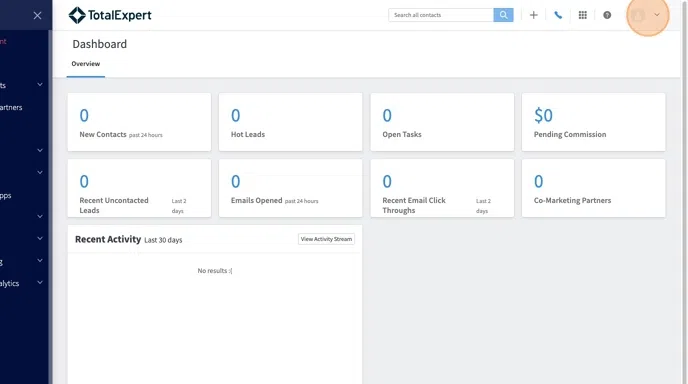This screenshot has width=688, height=384.
Task: Click the 'No results' message
Action: [x=215, y=271]
